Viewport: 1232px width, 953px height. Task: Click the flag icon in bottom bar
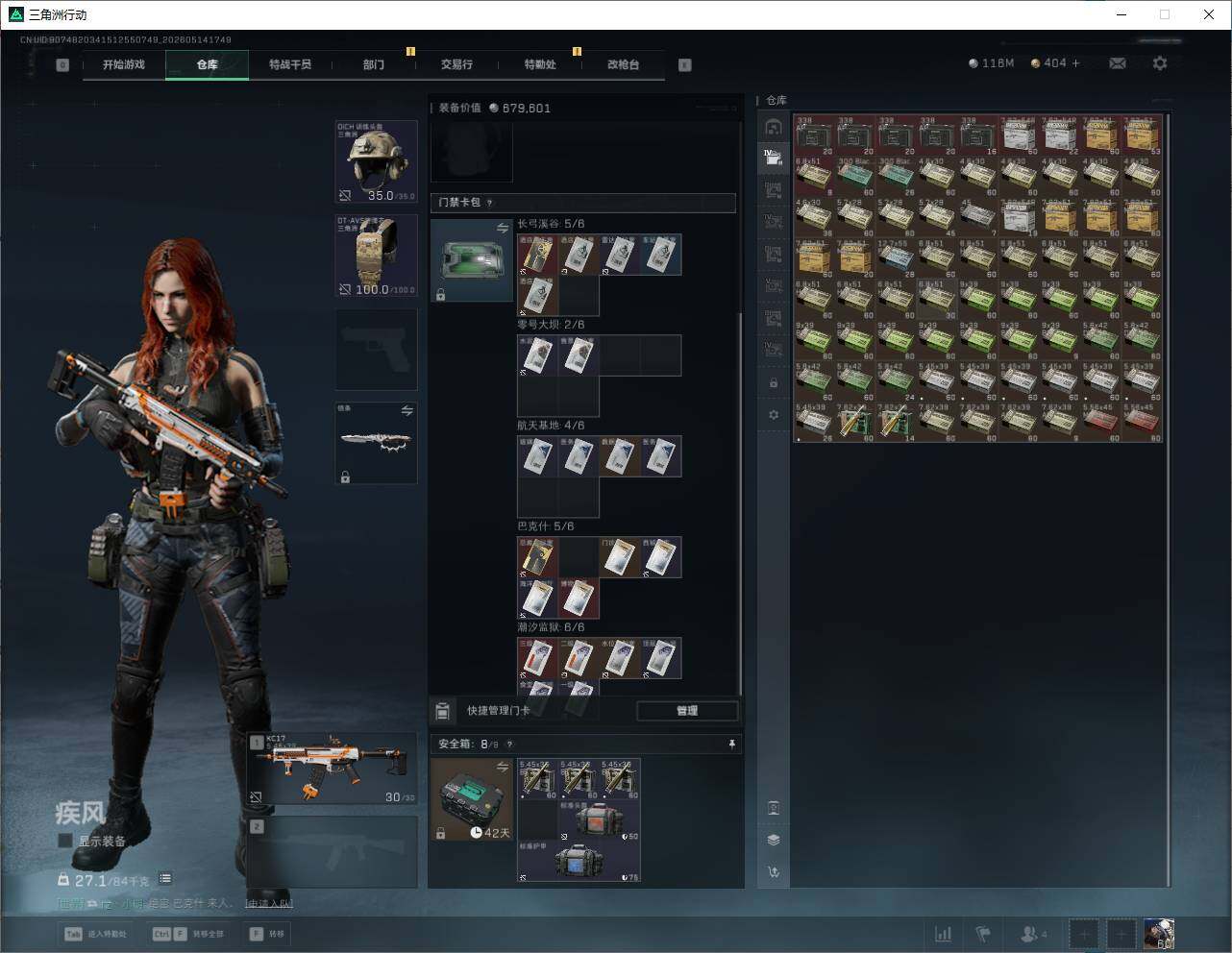tap(983, 934)
